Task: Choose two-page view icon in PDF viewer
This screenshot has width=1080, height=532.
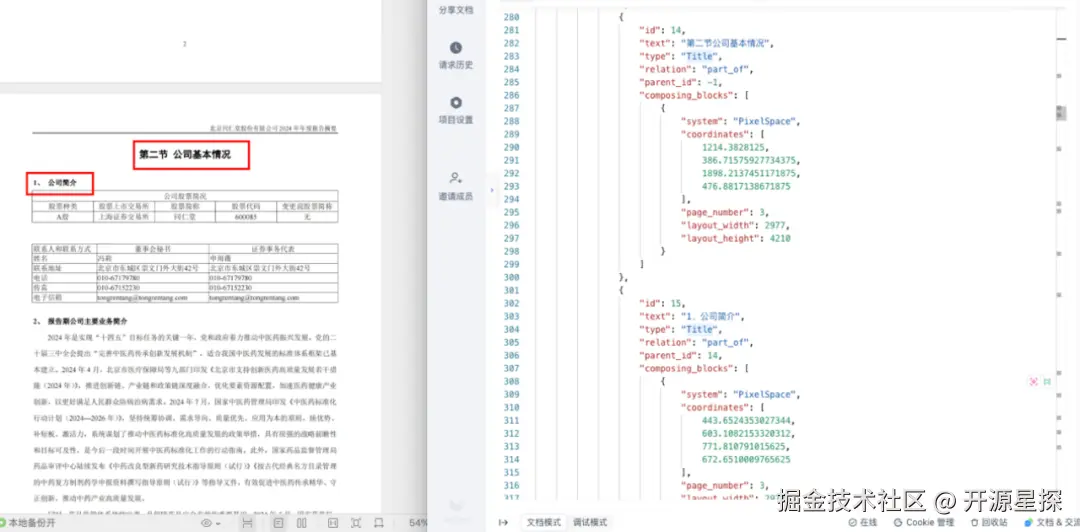Action: (x=301, y=523)
